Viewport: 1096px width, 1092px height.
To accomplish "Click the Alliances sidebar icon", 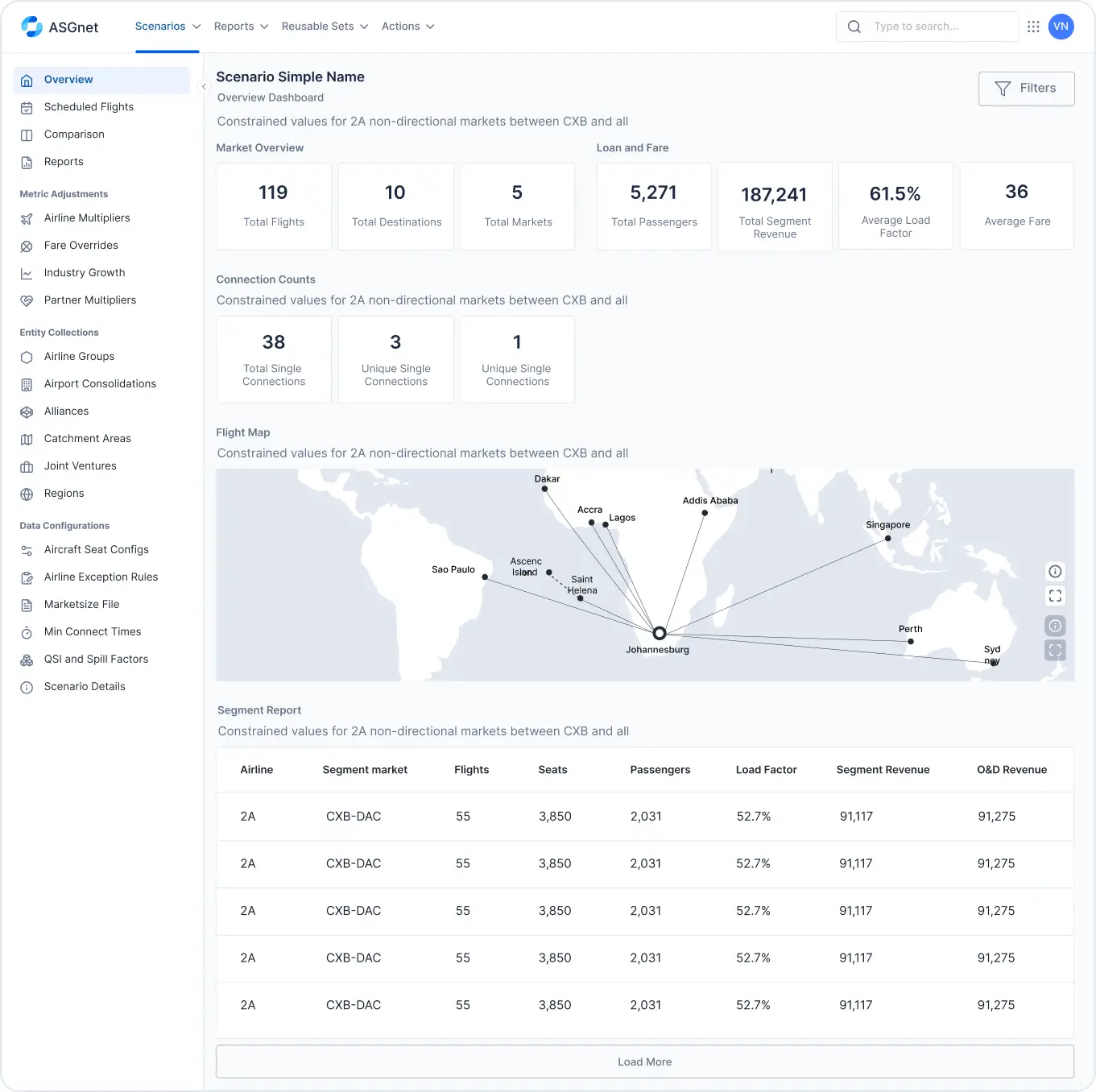I will [27, 412].
